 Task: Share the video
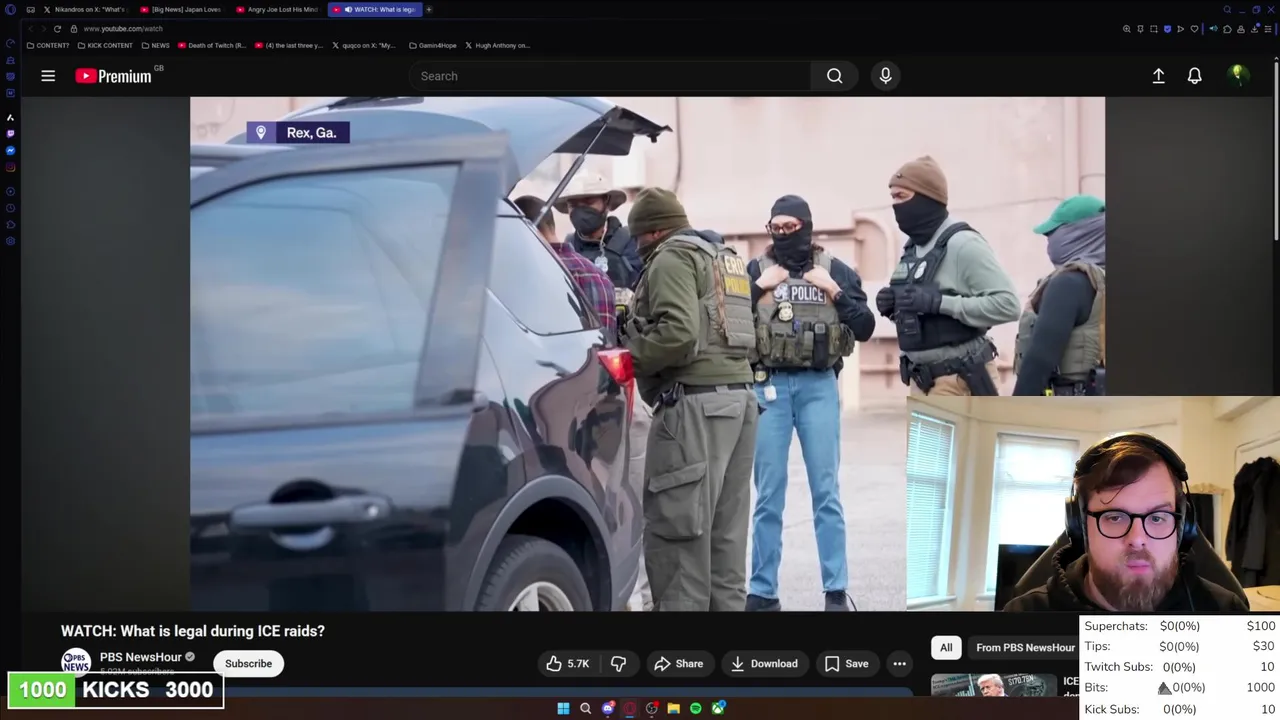678,663
